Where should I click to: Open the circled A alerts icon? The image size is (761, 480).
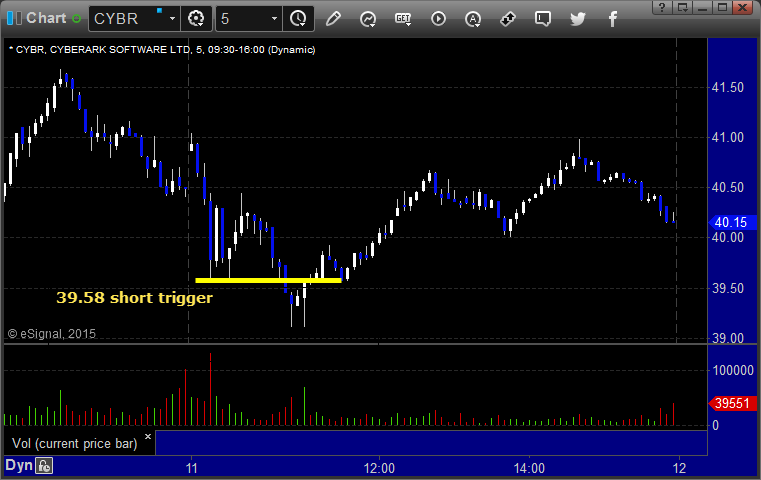[x=473, y=19]
